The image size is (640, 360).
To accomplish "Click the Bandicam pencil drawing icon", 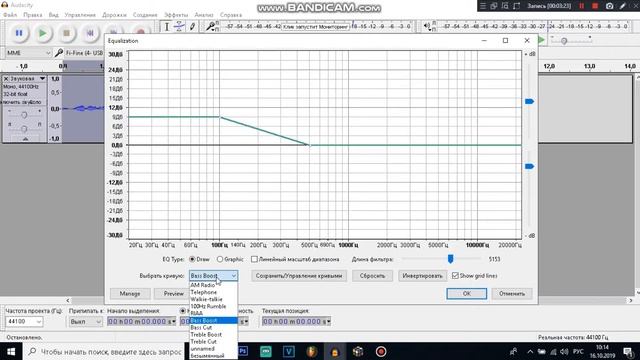I will tap(623, 6).
